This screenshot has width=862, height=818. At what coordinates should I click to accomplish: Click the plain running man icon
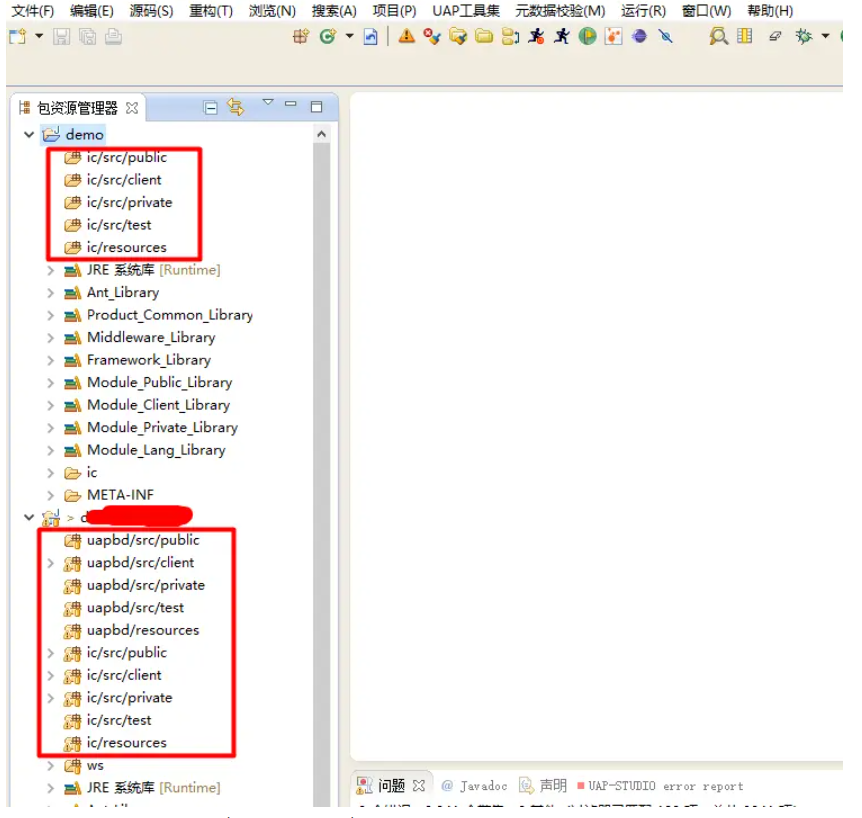[562, 37]
